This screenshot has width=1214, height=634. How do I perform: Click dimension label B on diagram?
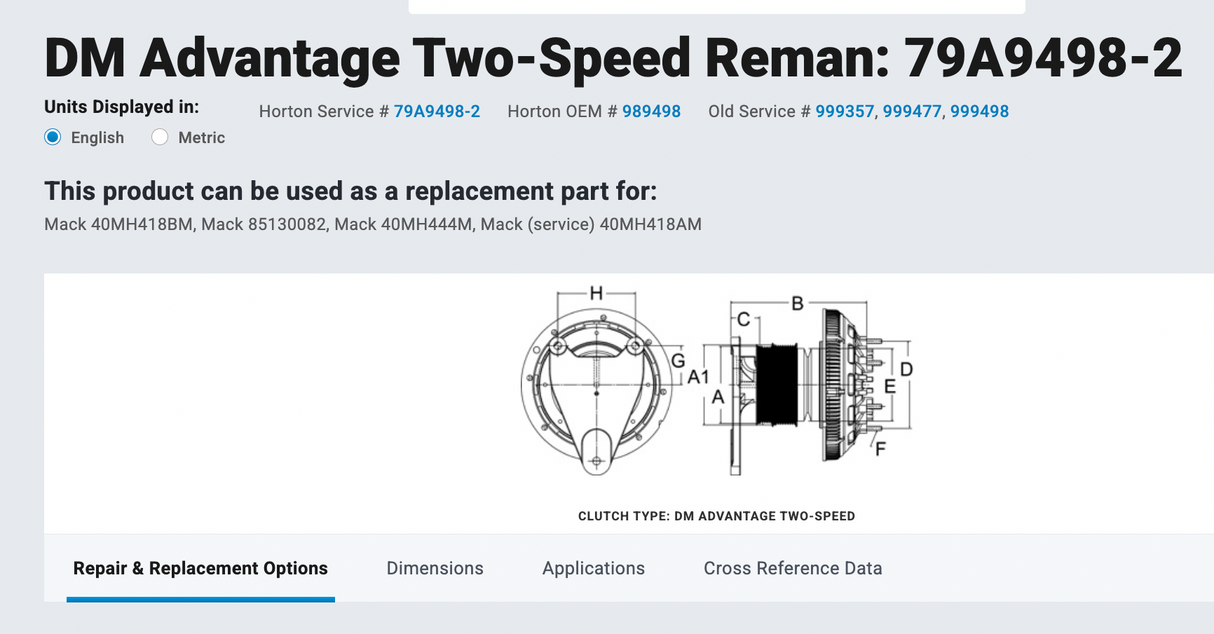797,303
